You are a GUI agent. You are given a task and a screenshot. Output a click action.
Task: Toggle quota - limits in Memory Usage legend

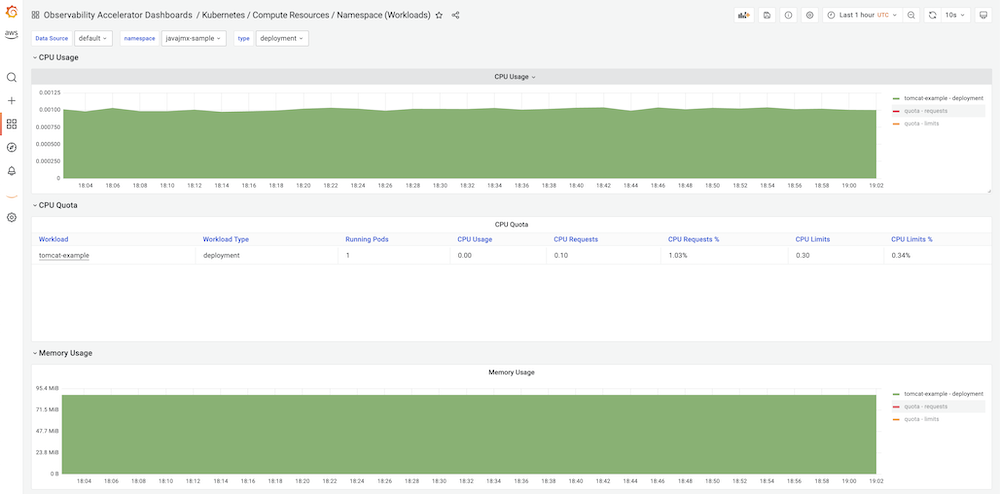coord(921,419)
